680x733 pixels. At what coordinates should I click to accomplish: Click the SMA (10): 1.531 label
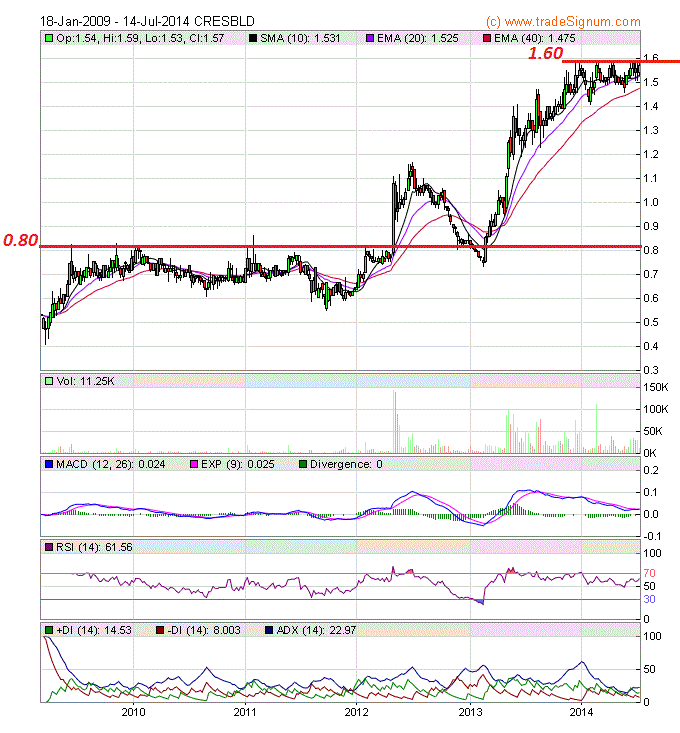click(x=300, y=38)
